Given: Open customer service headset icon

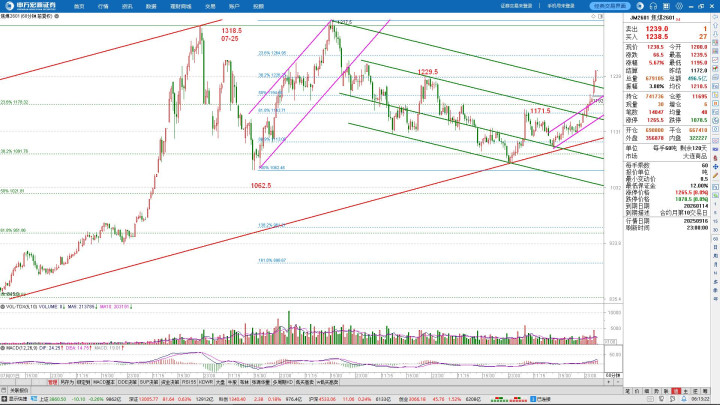Looking at the screenshot, I should [x=653, y=6].
